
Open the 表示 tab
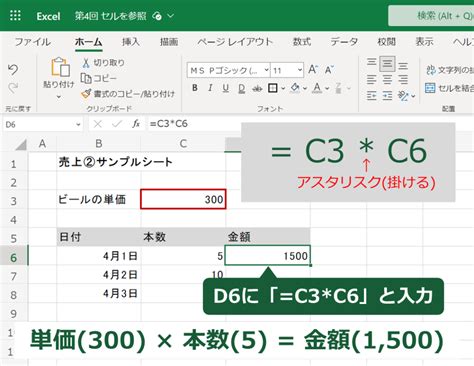[424, 42]
